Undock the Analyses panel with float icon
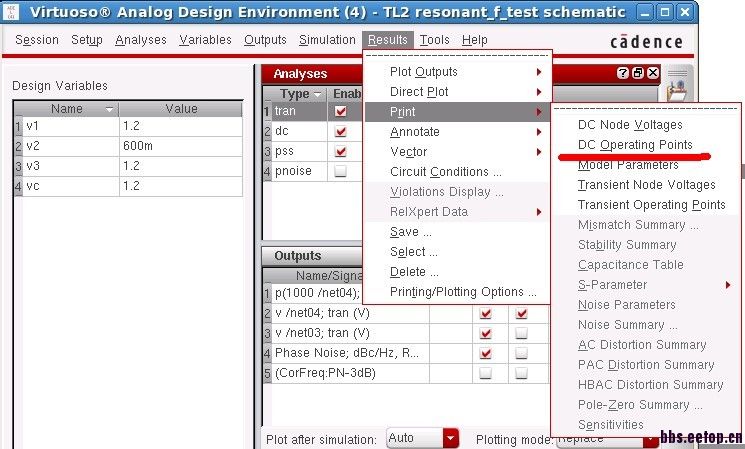 (638, 73)
